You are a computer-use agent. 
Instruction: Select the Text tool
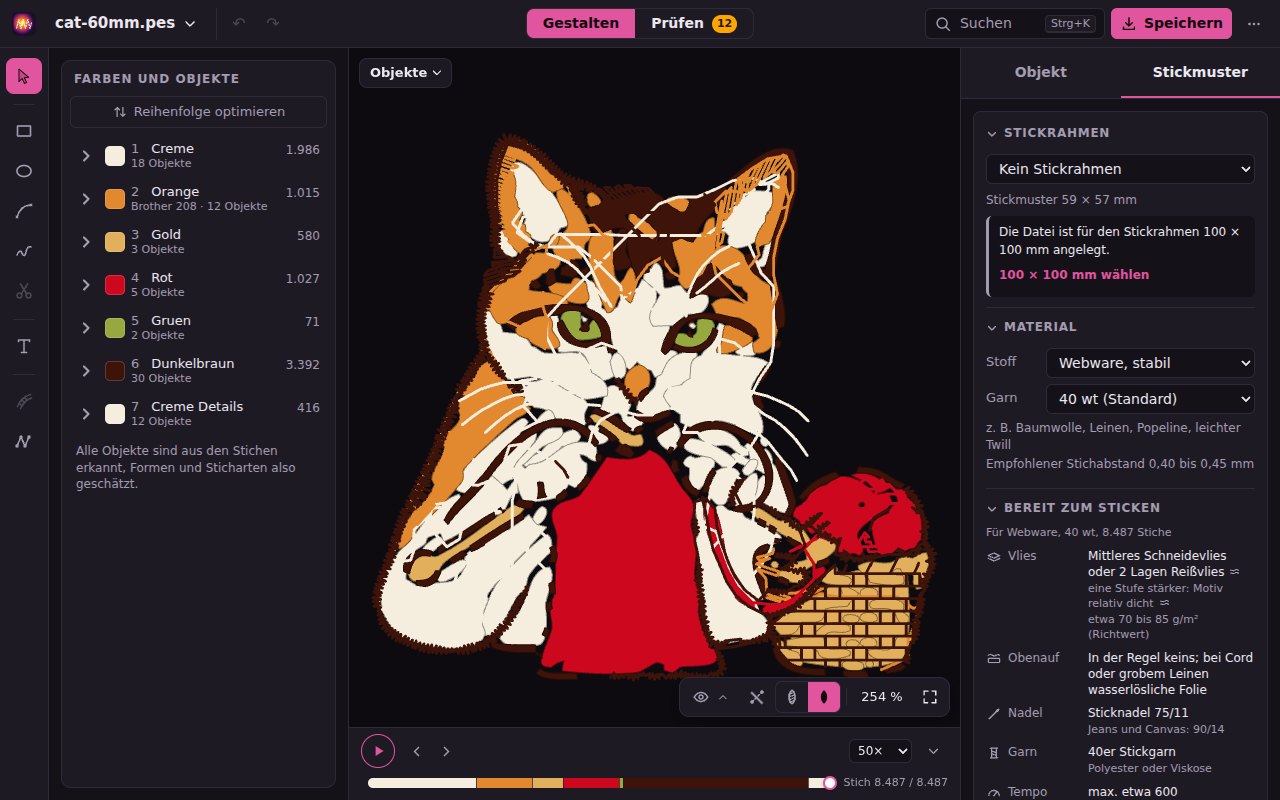24,346
